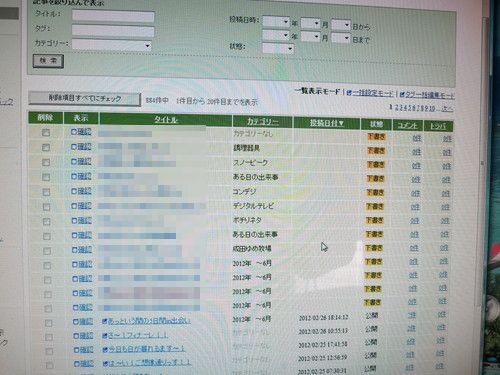
Task: Tick delete checkbox in スノーピーク row
Action: coord(46,162)
